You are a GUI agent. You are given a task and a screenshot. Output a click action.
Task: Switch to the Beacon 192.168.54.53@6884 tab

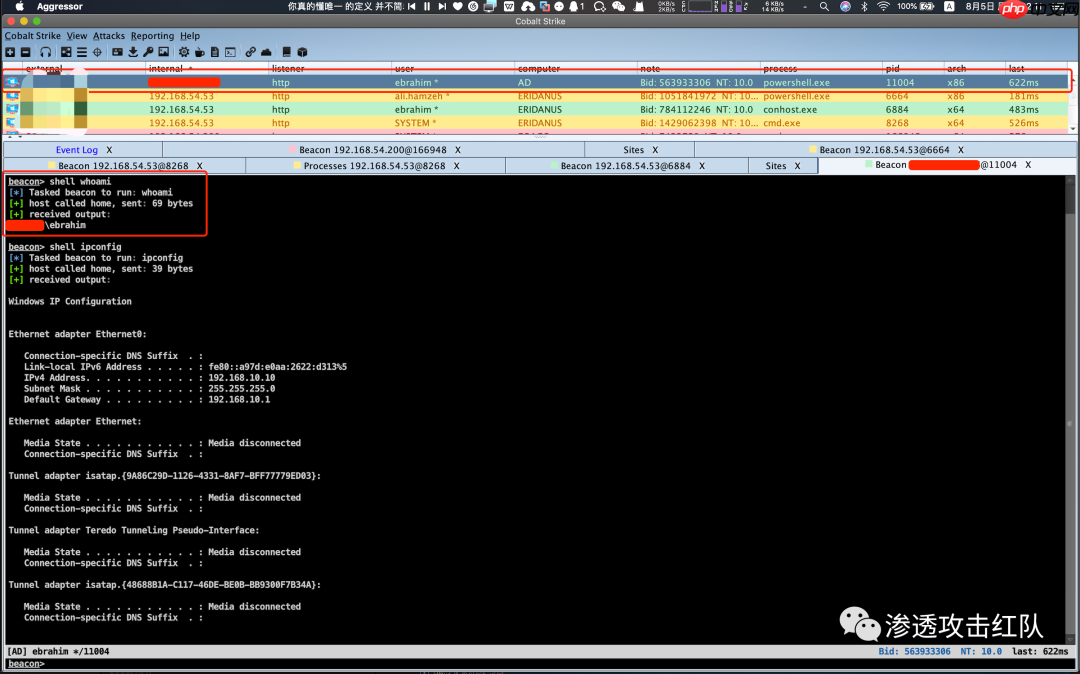point(625,166)
